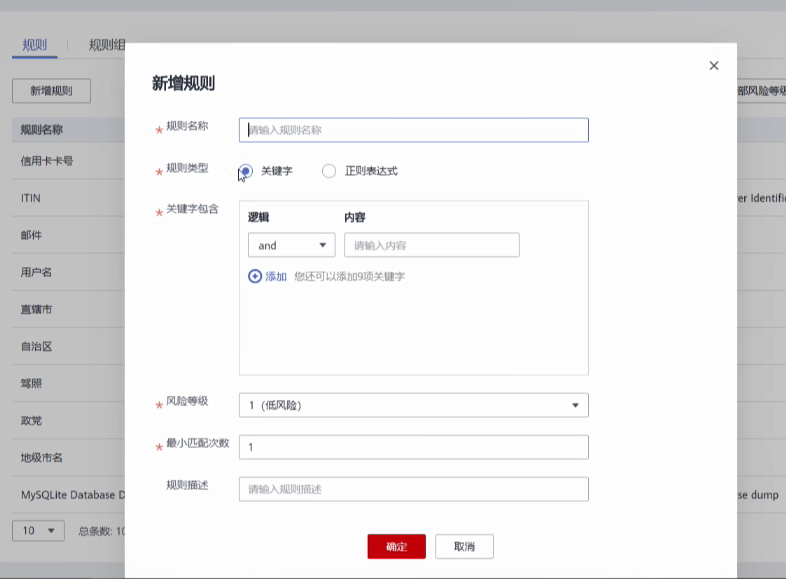Open the 'and' logic dropdown

tap(292, 245)
